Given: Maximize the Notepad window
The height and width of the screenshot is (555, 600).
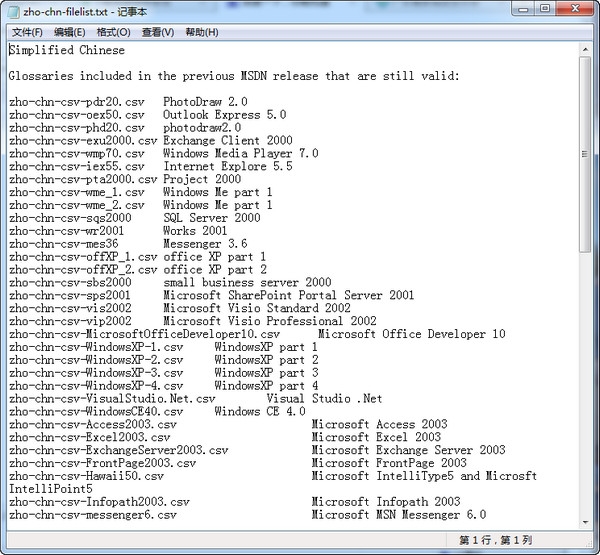Looking at the screenshot, I should (x=546, y=9).
